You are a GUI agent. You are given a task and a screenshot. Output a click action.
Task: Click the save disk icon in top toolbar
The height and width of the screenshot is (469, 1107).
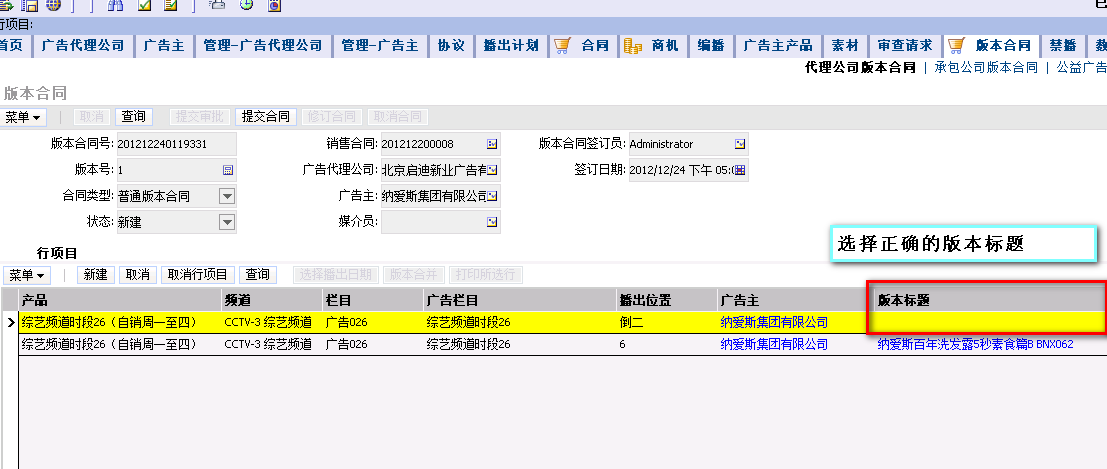(29, 6)
